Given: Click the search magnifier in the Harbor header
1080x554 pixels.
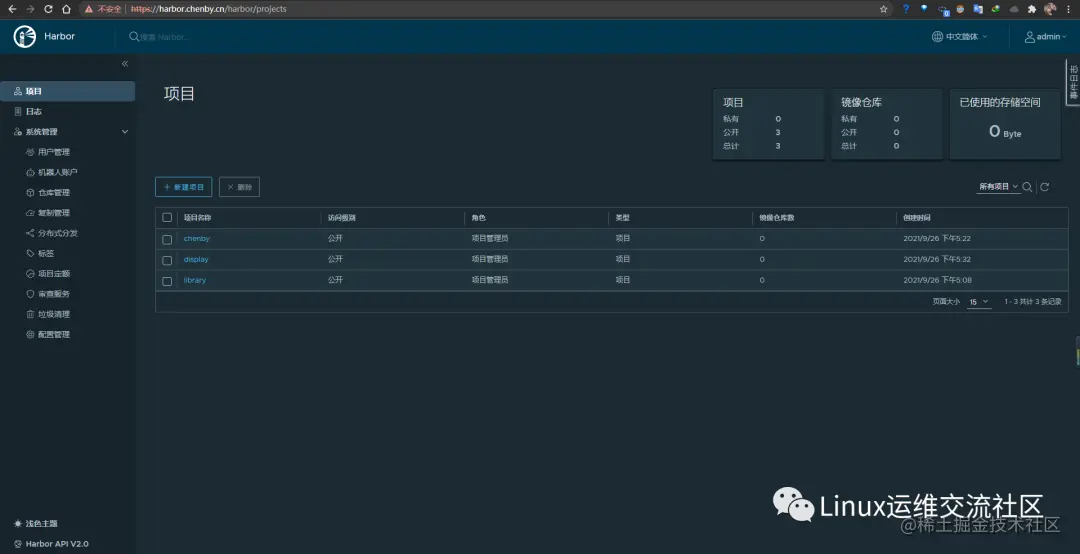Looking at the screenshot, I should click(134, 37).
